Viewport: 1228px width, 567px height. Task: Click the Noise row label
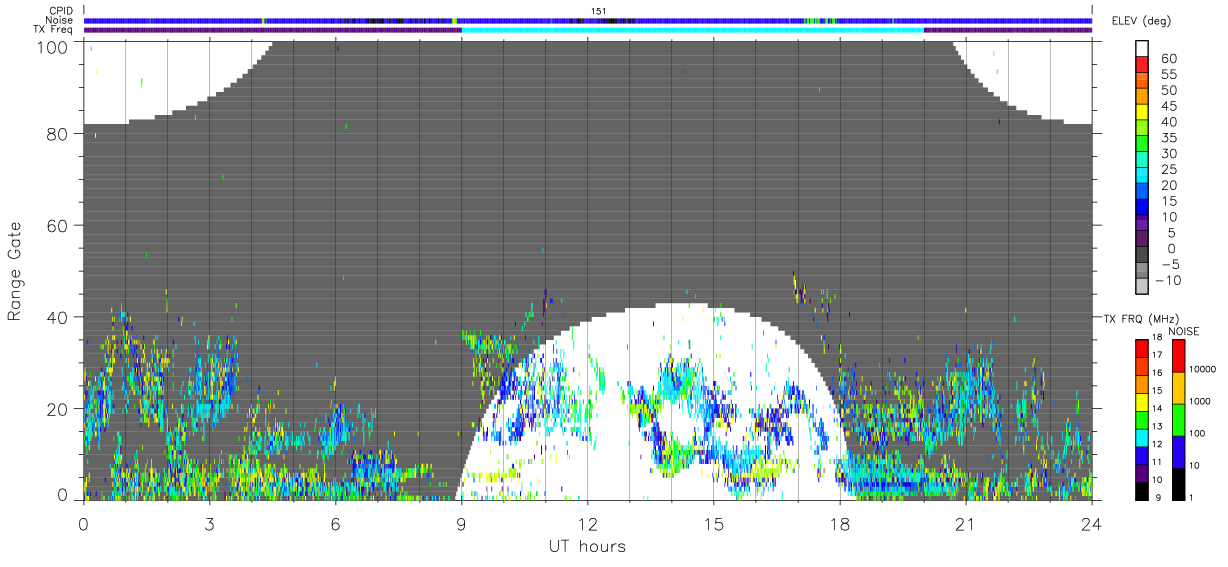tap(60, 20)
